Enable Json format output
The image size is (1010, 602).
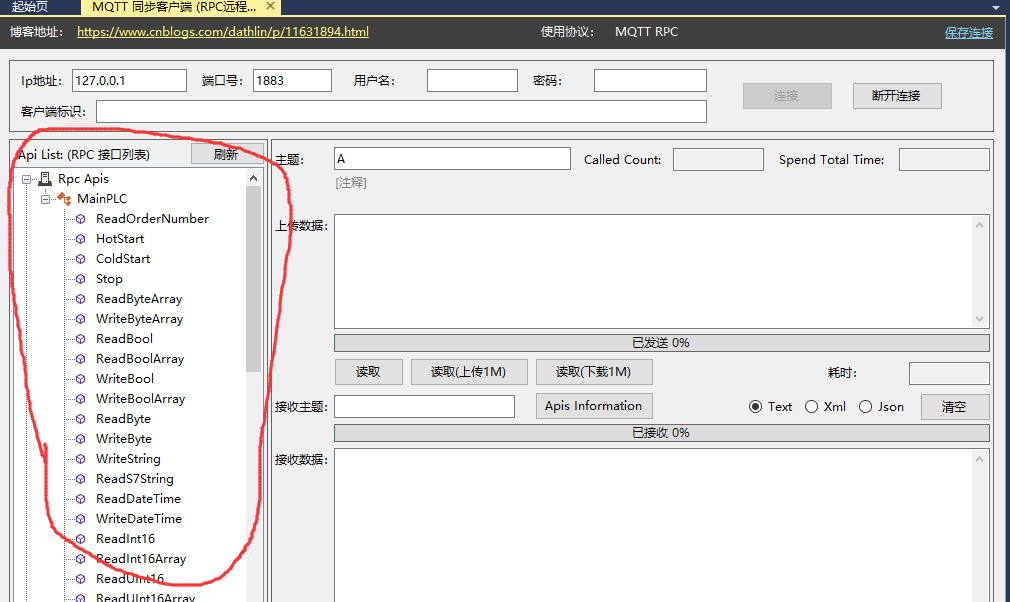point(864,406)
